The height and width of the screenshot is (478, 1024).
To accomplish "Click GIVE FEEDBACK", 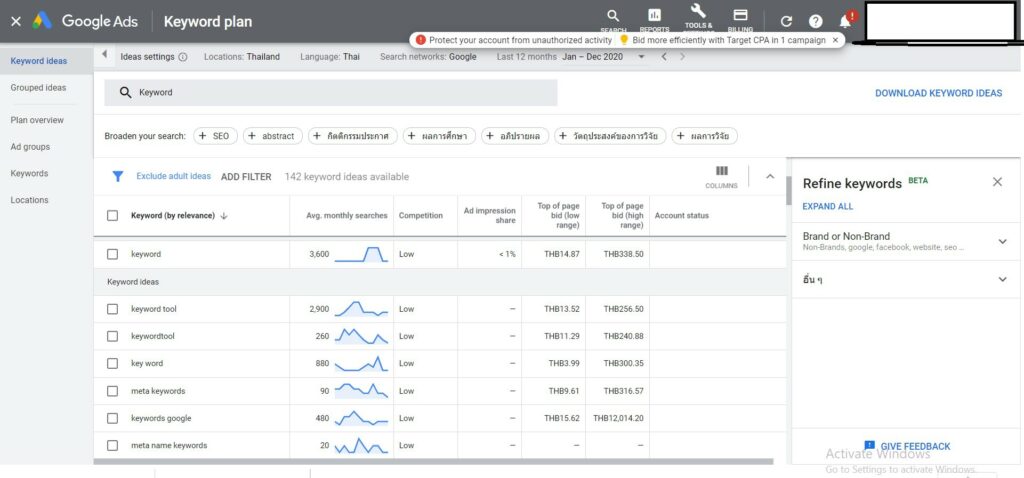I will tap(907, 447).
